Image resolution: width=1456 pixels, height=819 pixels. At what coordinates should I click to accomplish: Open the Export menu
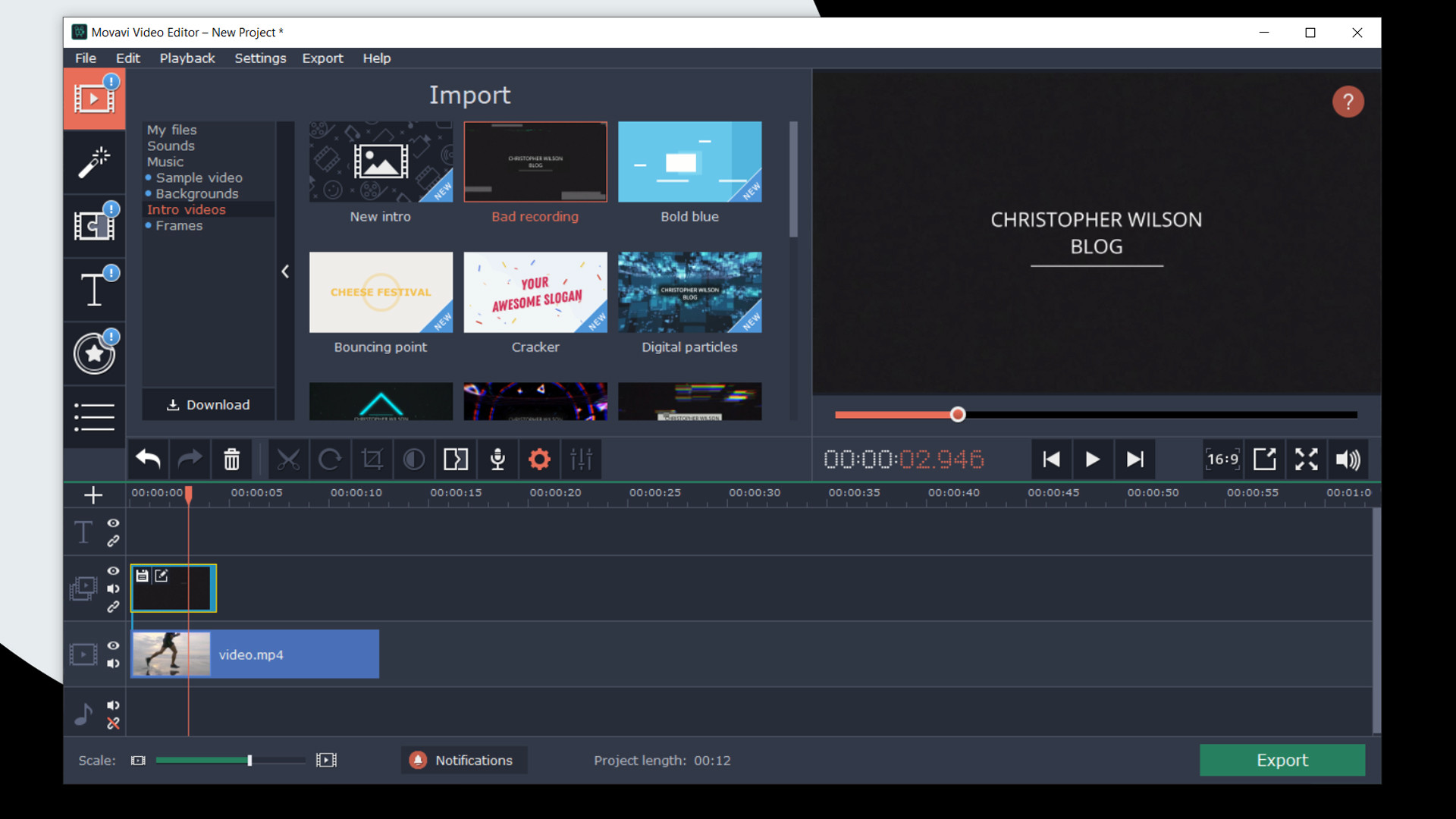(322, 57)
